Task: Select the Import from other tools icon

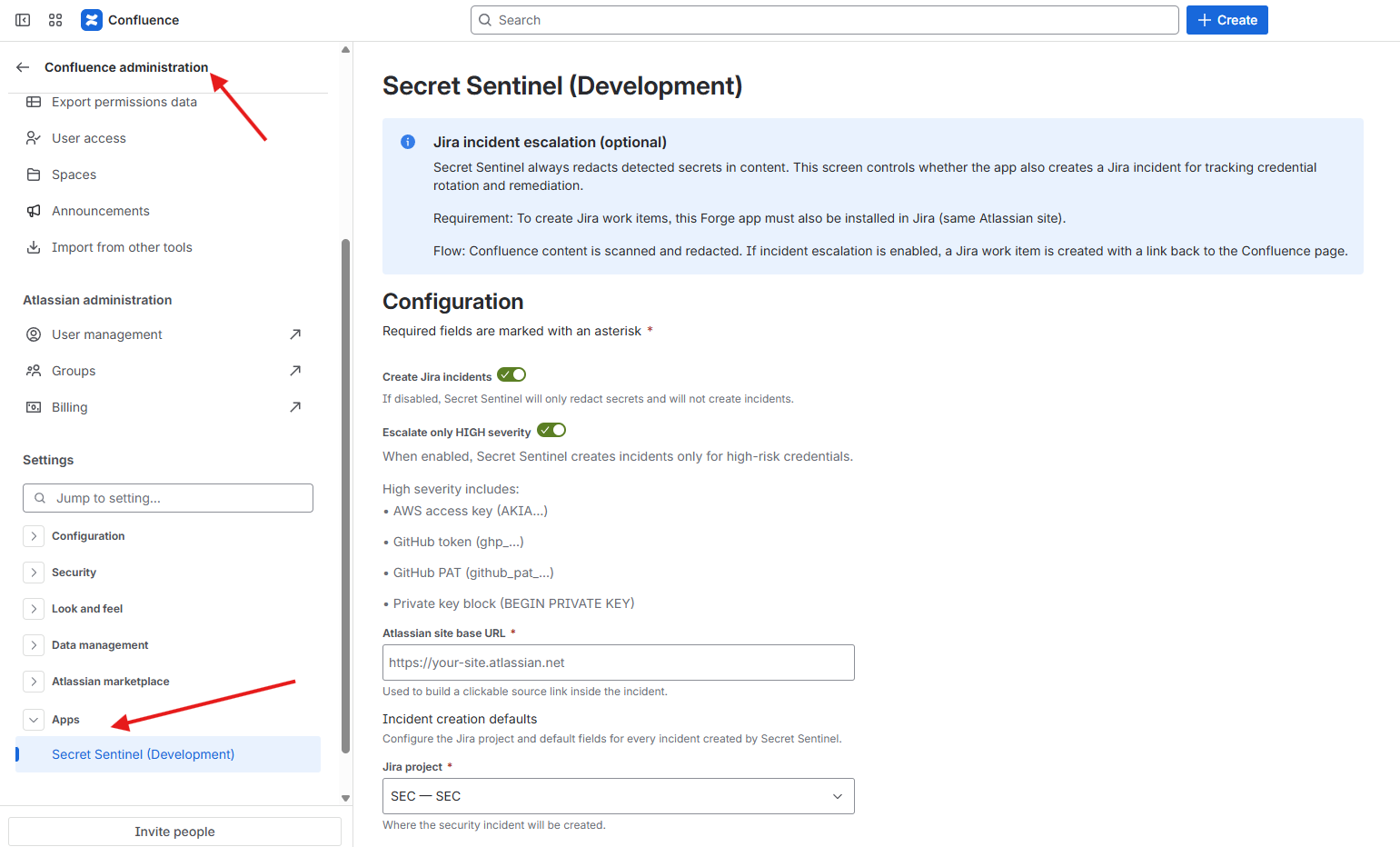Action: coord(33,246)
